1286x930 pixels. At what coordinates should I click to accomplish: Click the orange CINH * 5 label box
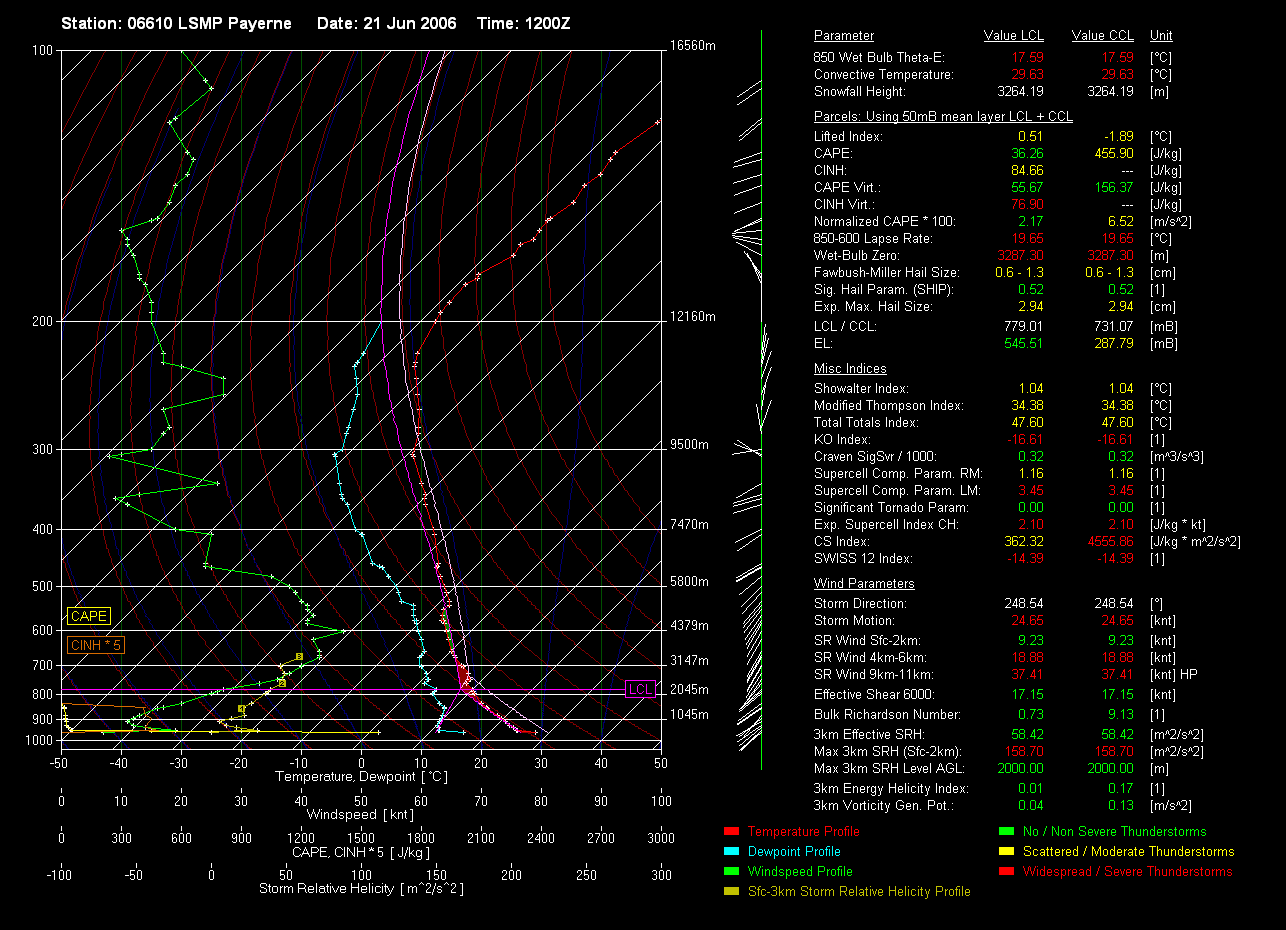coord(95,645)
